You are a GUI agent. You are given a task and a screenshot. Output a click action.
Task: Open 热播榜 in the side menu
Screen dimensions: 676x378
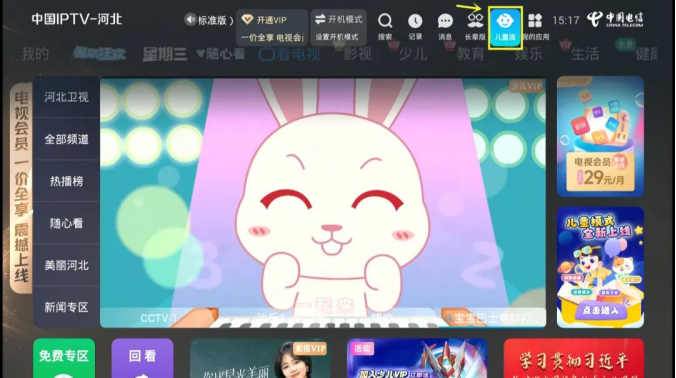(66, 181)
